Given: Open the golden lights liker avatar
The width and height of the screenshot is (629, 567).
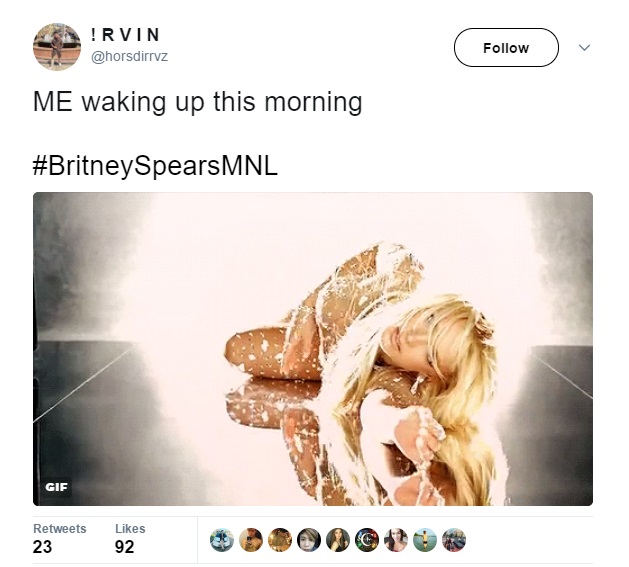Looking at the screenshot, I should pos(280,540).
